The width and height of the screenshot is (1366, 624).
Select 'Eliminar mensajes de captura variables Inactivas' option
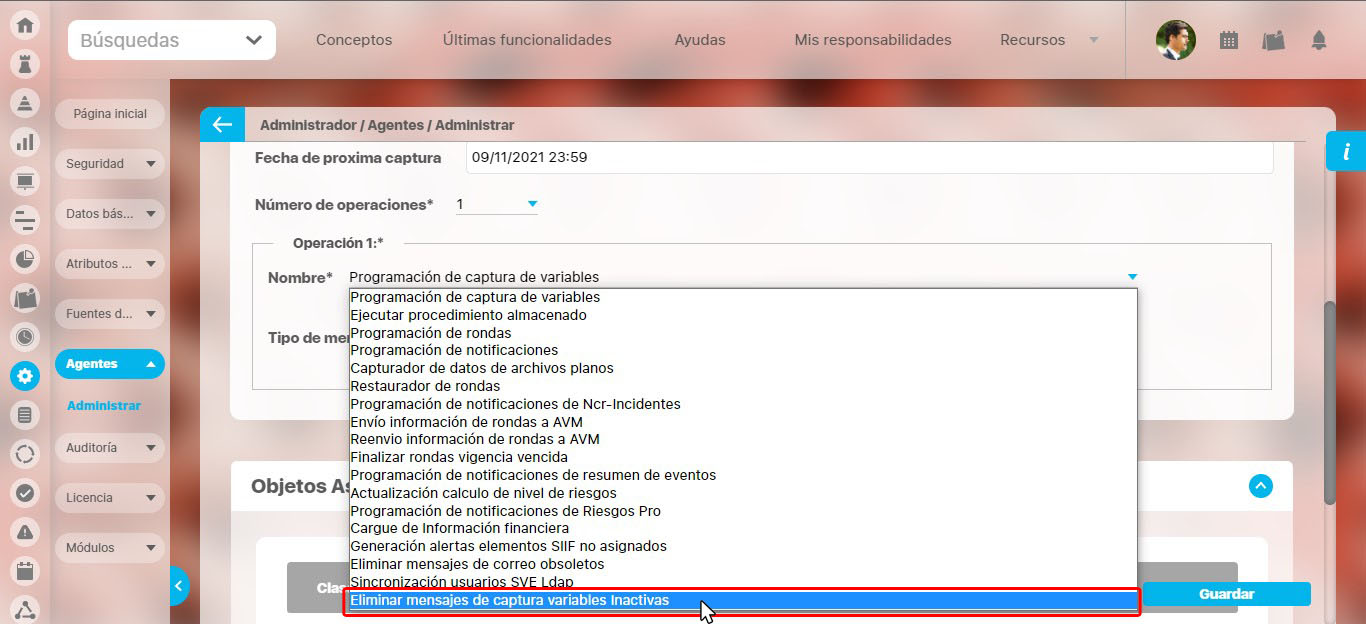[x=741, y=601]
